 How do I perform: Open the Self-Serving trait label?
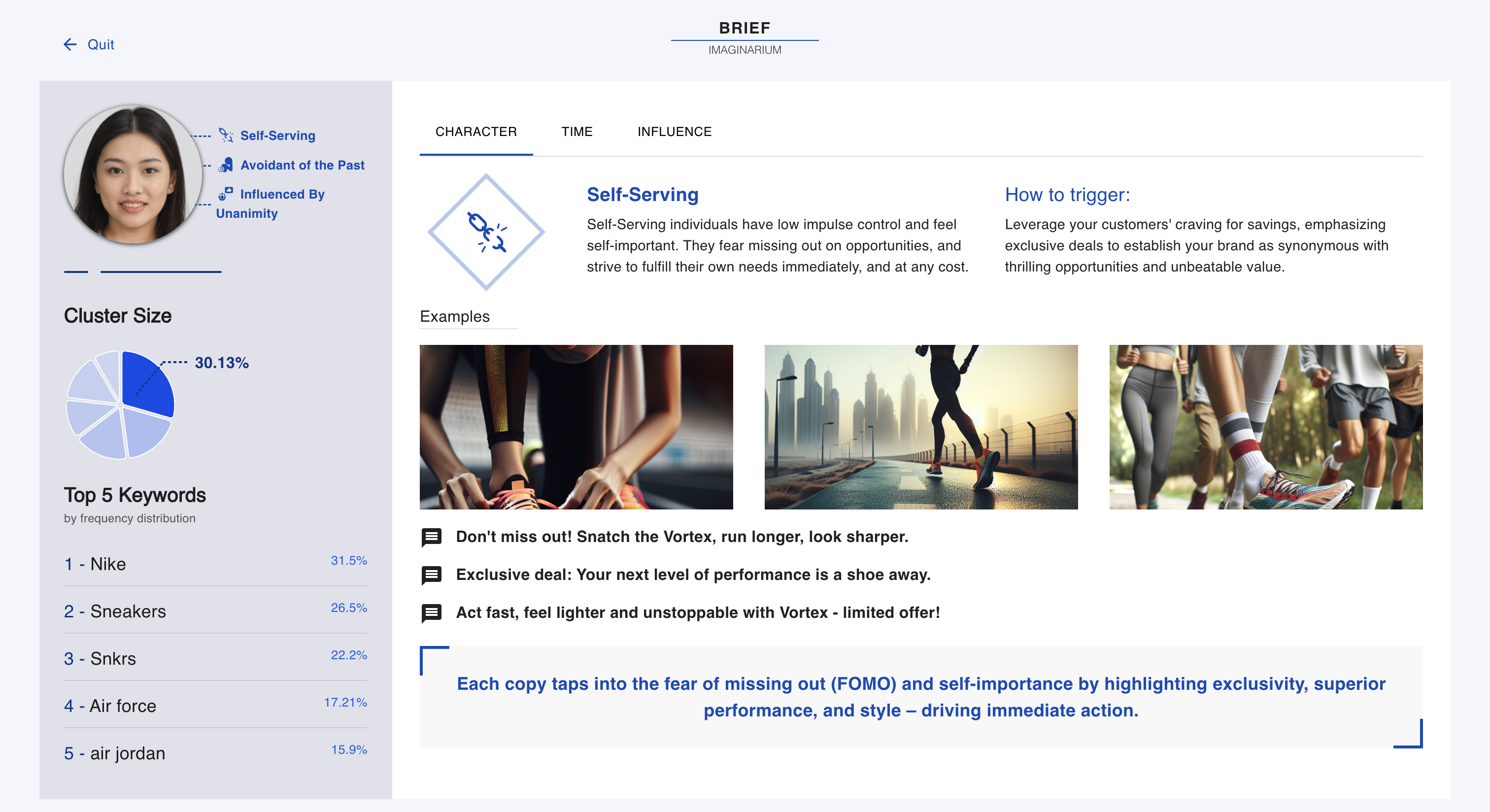pos(277,135)
